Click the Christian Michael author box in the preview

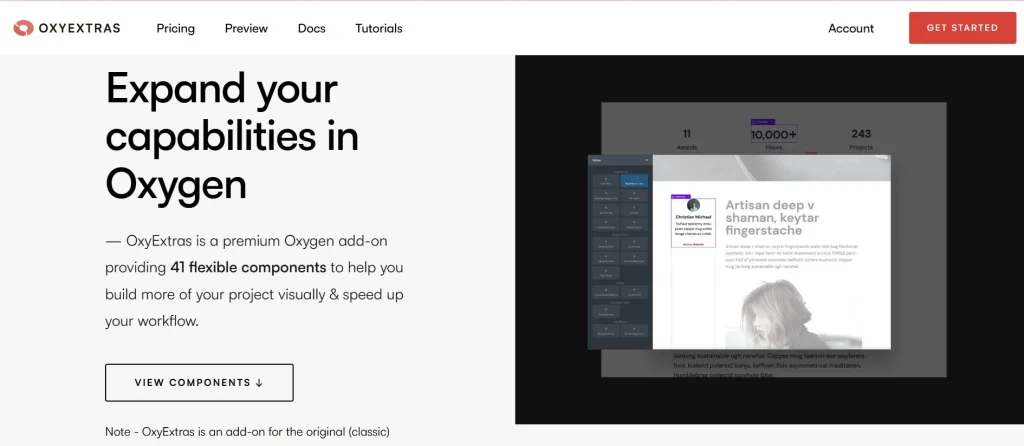pyautogui.click(x=694, y=222)
